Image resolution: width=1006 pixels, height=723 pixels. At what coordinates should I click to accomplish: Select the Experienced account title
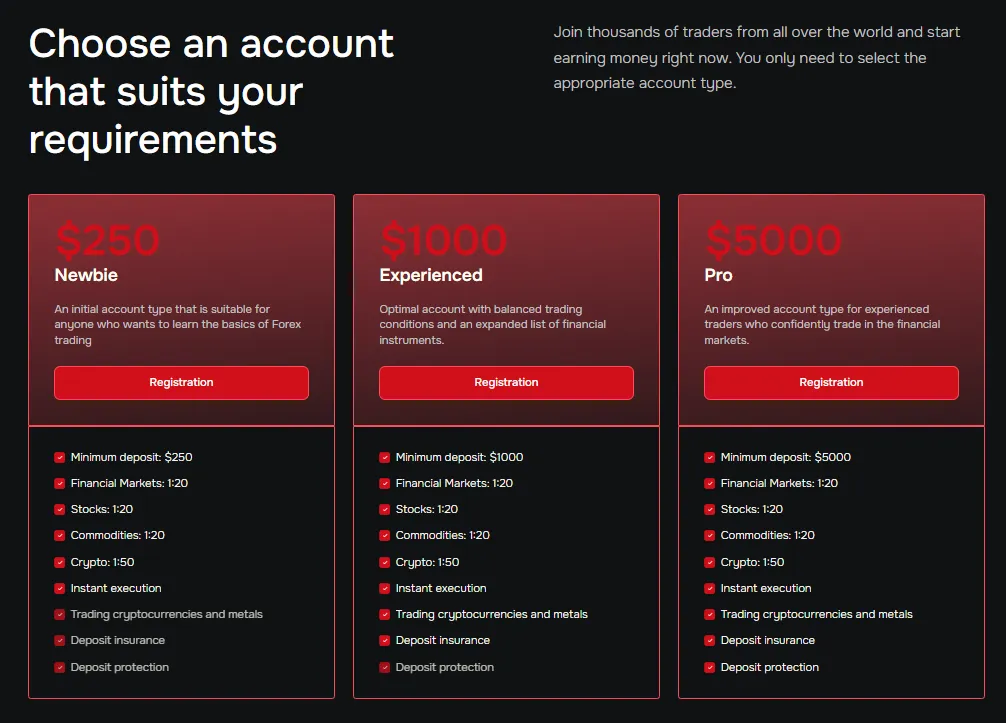click(x=431, y=275)
